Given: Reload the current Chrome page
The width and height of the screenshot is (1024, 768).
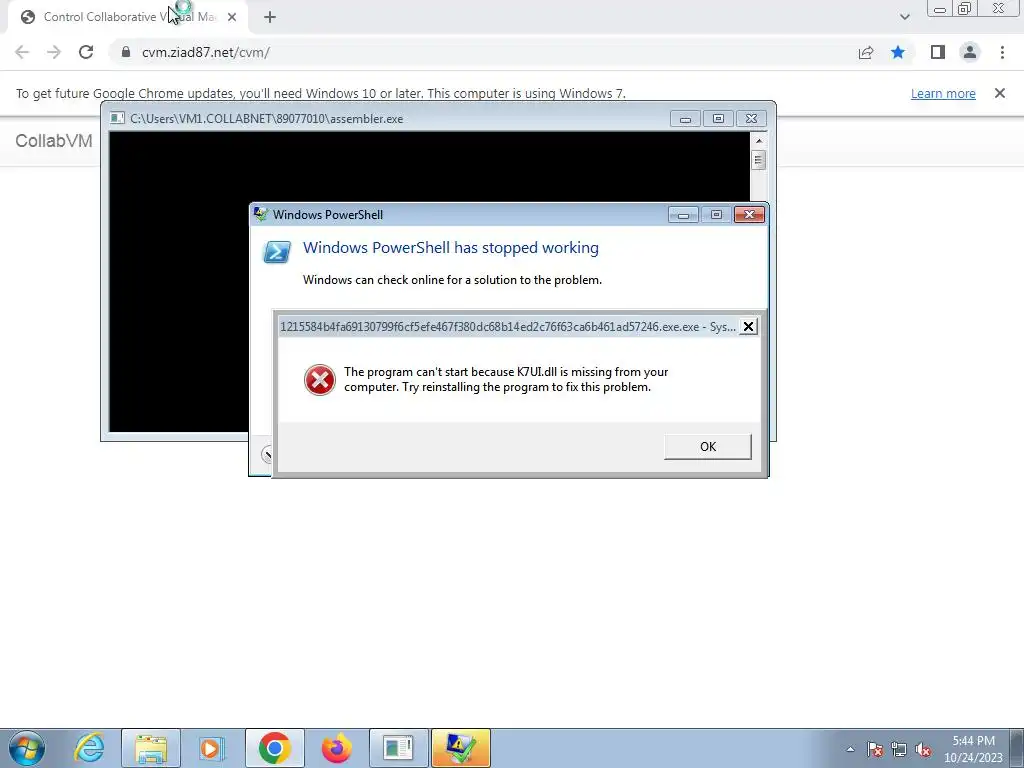Looking at the screenshot, I should pos(86,52).
